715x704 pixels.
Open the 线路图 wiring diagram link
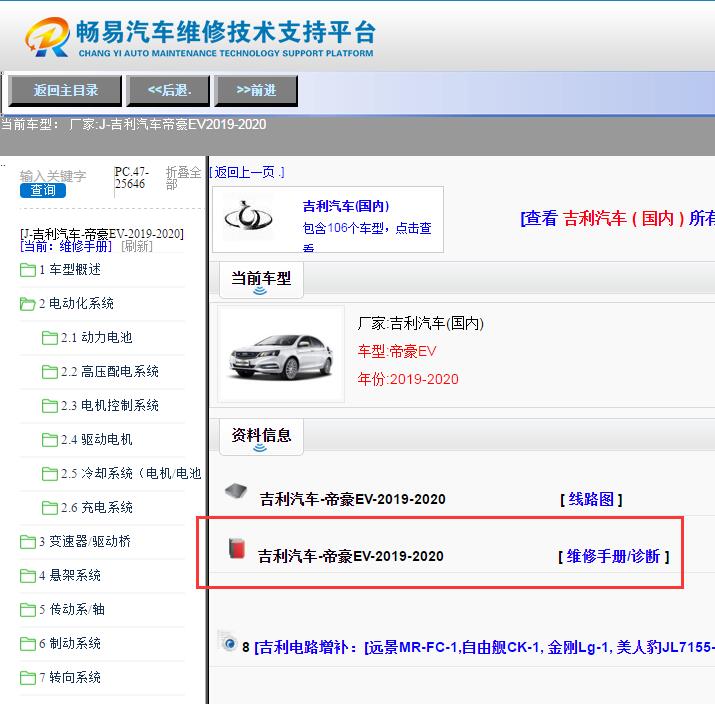(x=591, y=499)
